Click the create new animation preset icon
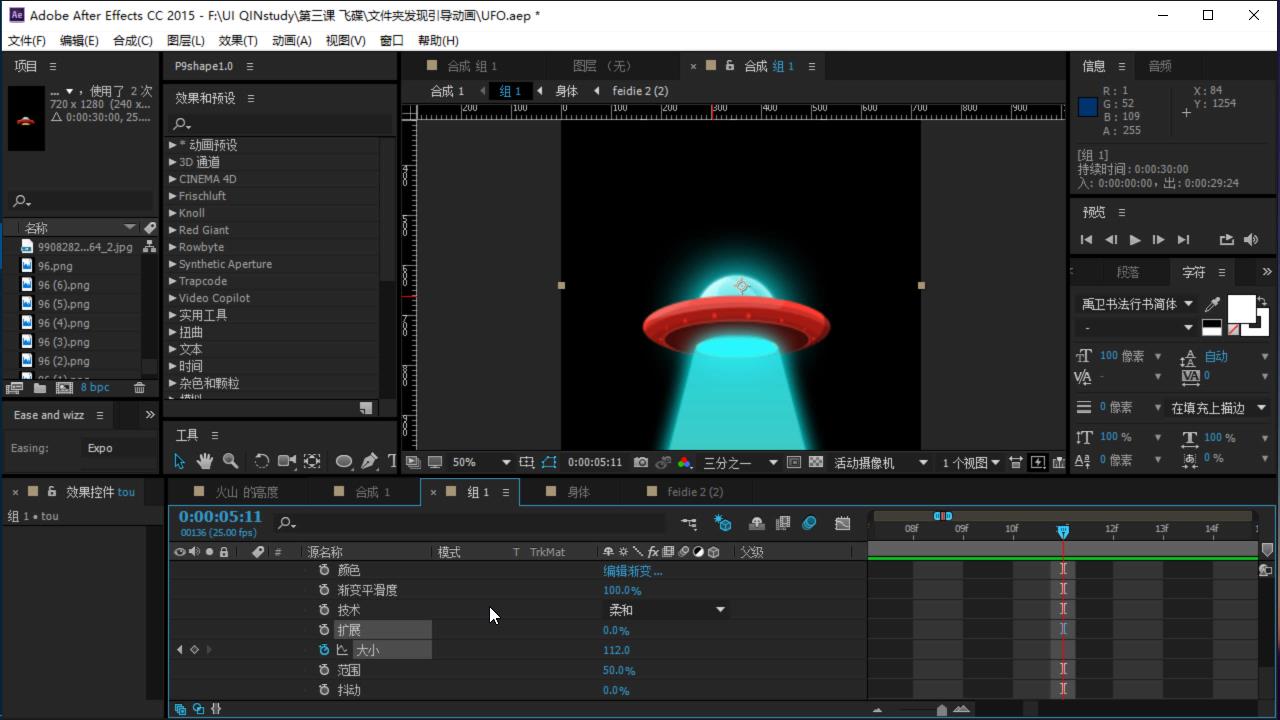Screen dimensions: 1280x720 [366, 408]
